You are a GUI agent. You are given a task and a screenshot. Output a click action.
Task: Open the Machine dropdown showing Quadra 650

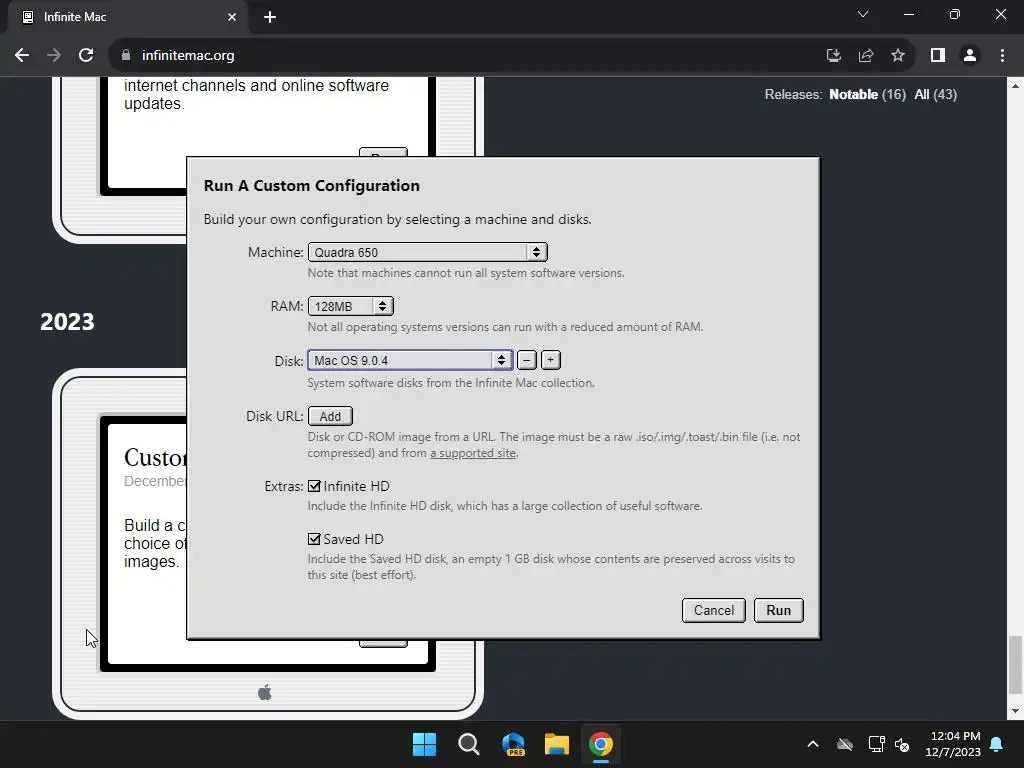point(427,252)
